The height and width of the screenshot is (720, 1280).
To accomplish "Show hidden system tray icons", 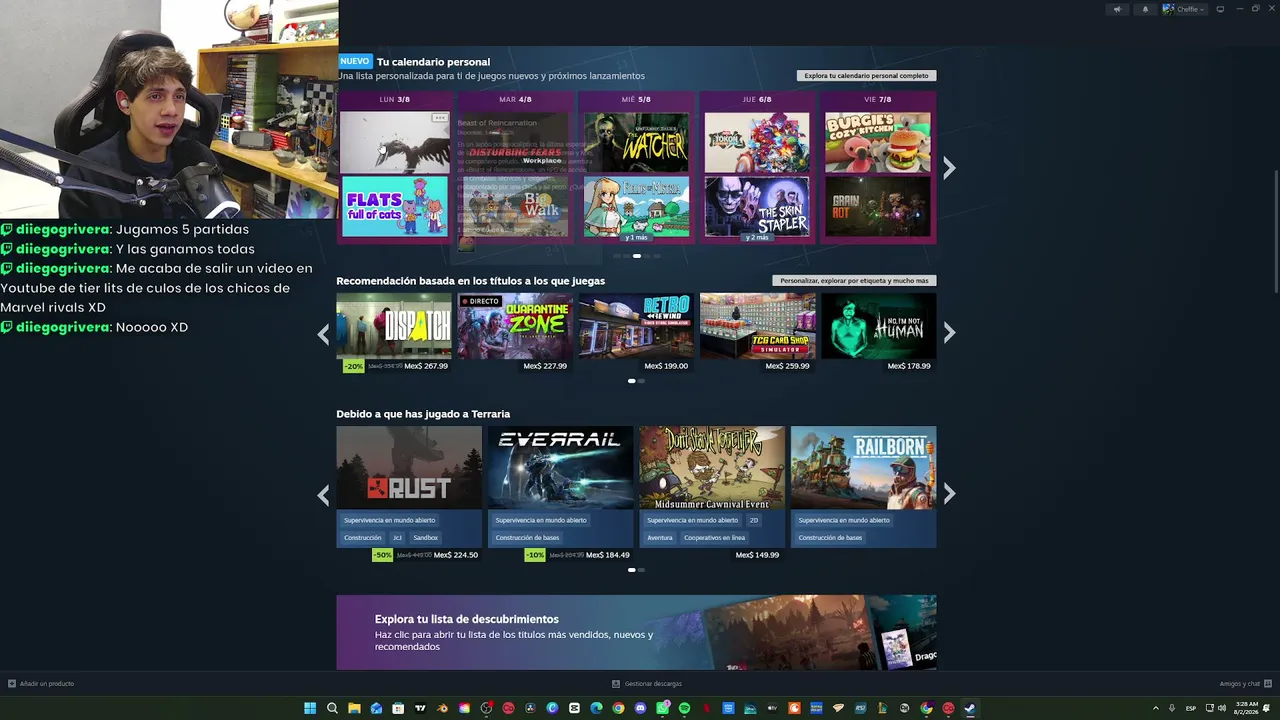I will point(1156,708).
